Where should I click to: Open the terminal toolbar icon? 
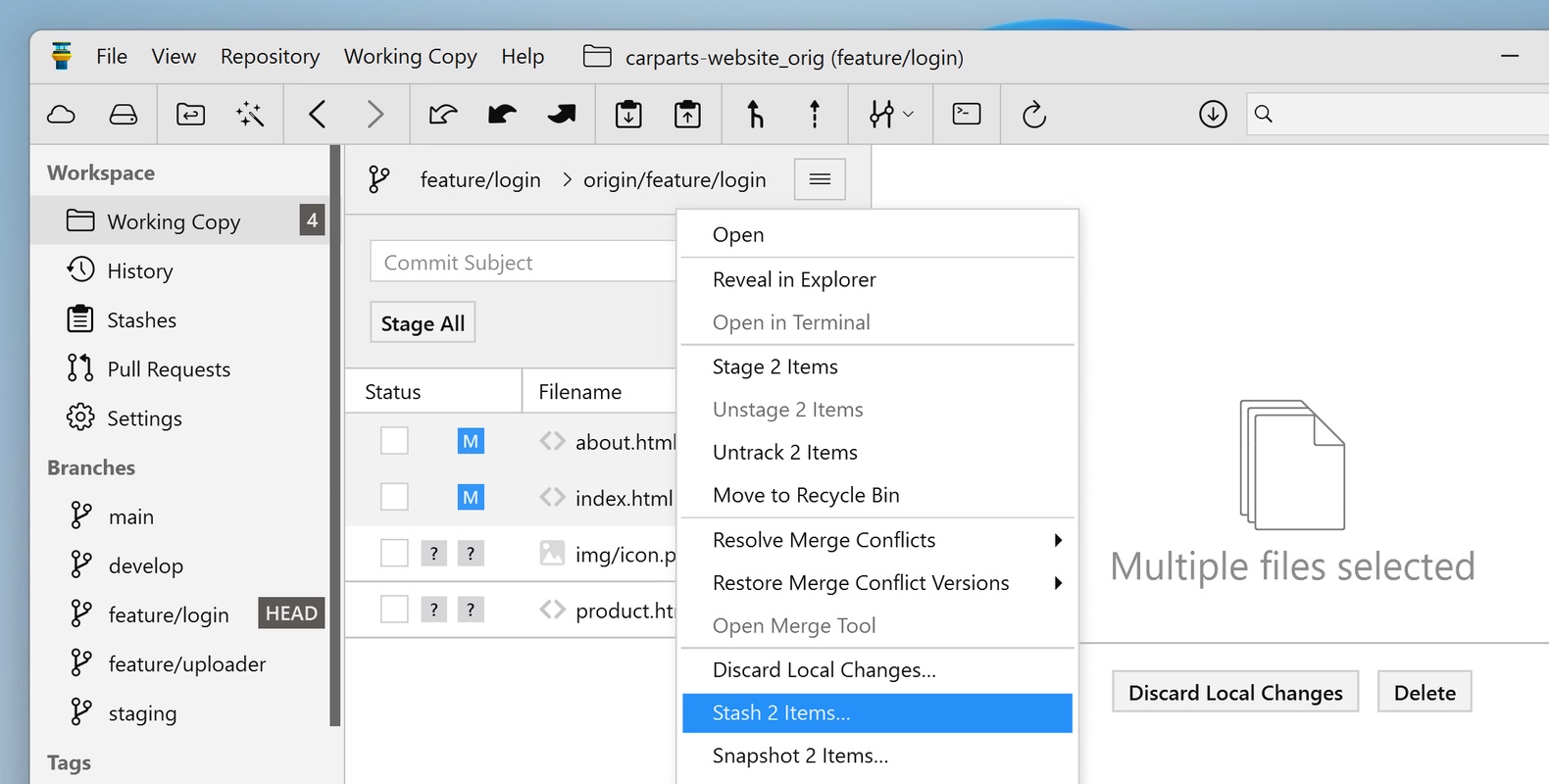coord(966,115)
